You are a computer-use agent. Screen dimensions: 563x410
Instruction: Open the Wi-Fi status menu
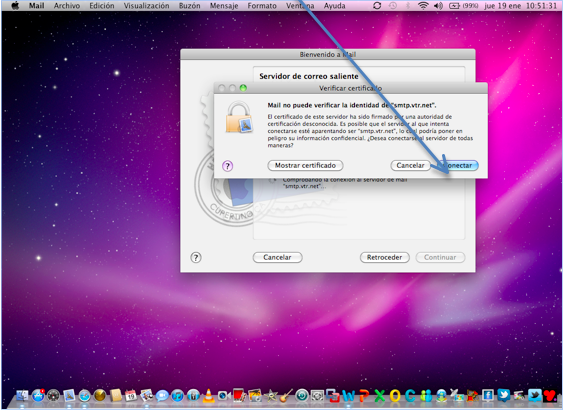pos(423,6)
